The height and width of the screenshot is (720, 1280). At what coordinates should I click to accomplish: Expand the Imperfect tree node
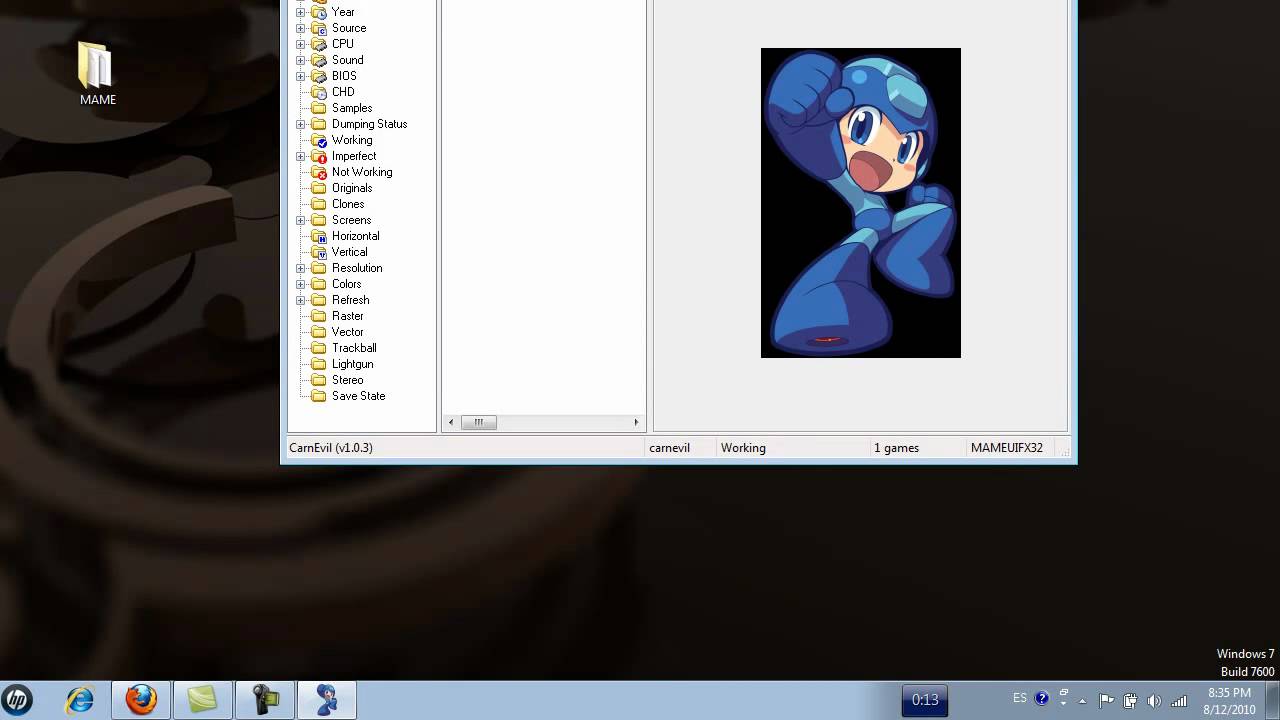pos(300,156)
